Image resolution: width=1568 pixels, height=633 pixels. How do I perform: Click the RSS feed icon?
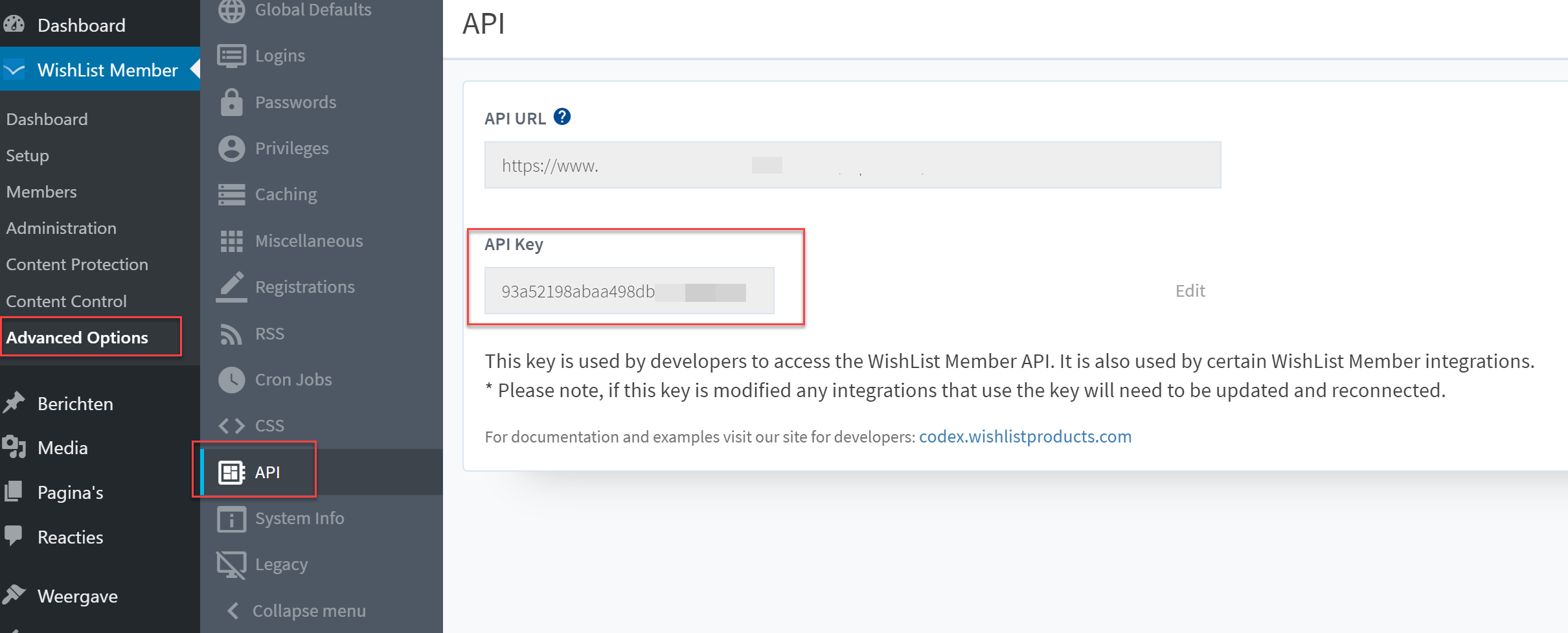pos(231,334)
